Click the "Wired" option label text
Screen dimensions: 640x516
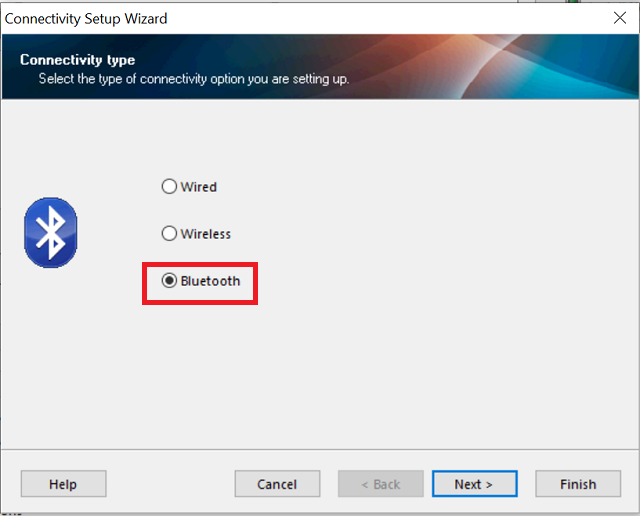point(198,187)
